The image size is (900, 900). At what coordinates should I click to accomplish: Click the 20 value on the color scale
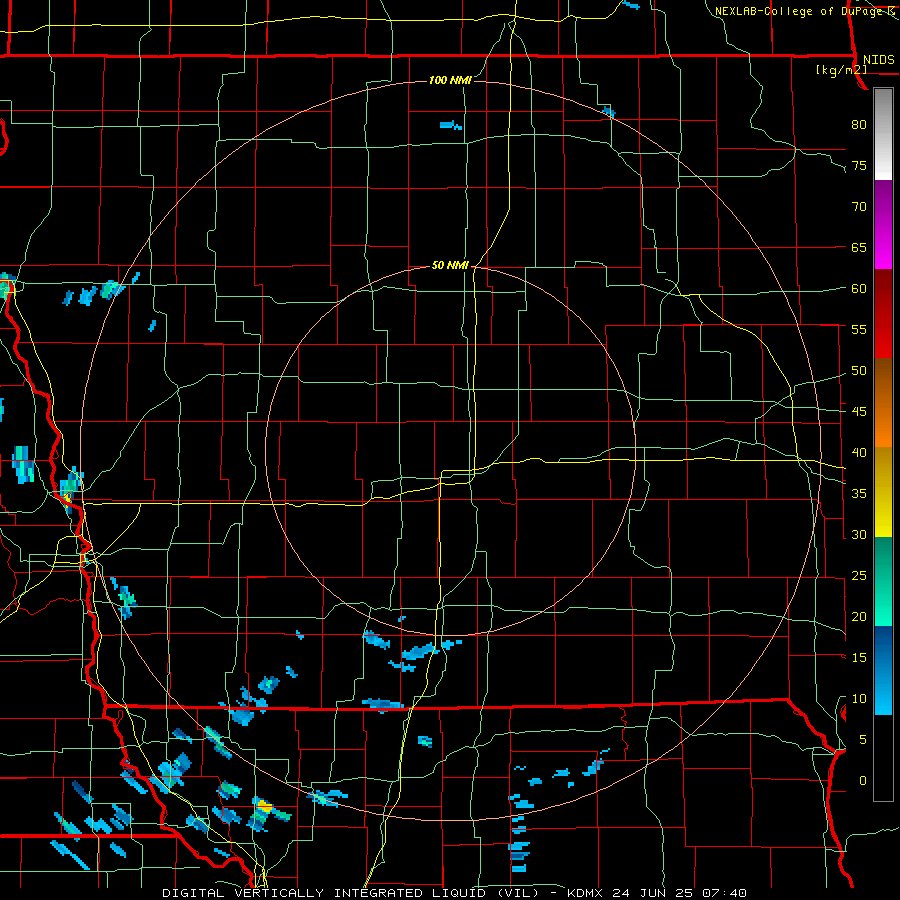[x=859, y=617]
